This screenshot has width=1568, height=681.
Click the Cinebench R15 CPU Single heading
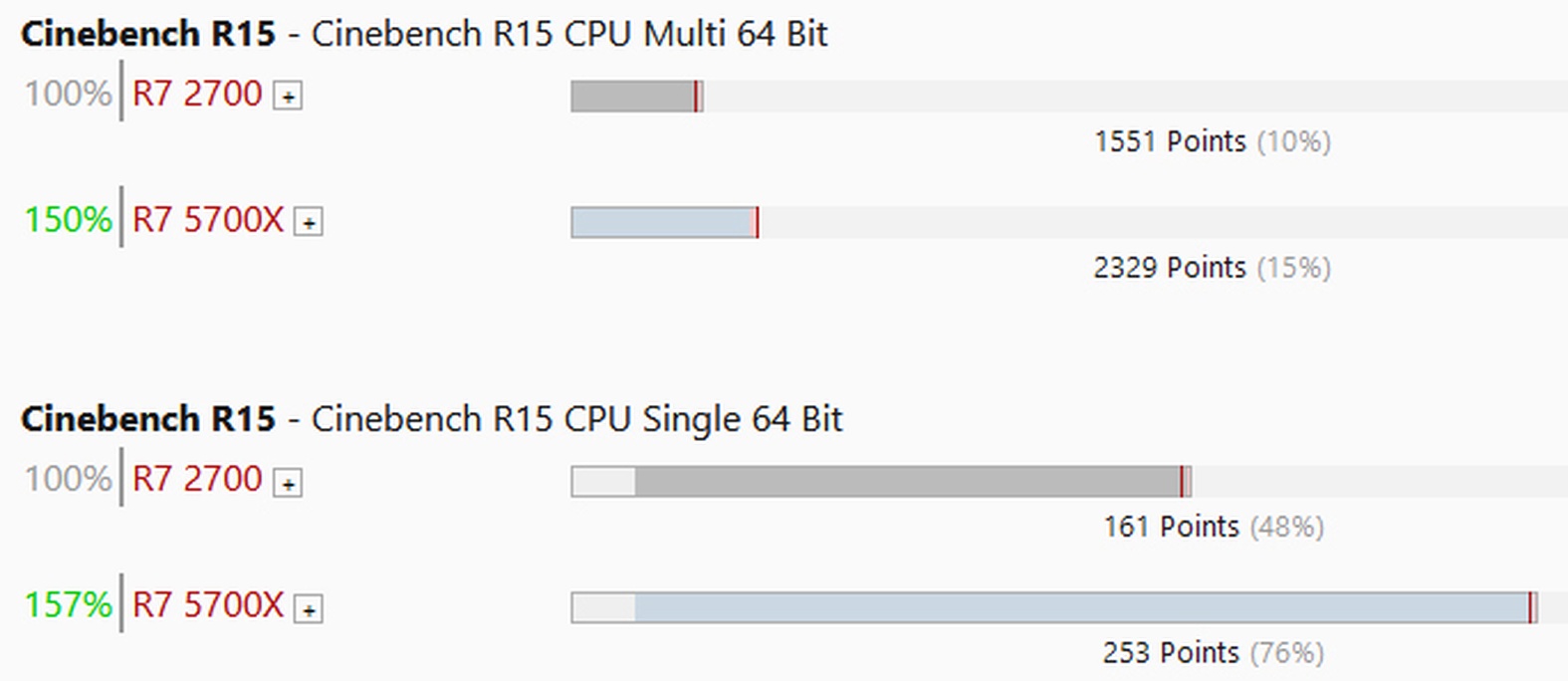pos(431,419)
